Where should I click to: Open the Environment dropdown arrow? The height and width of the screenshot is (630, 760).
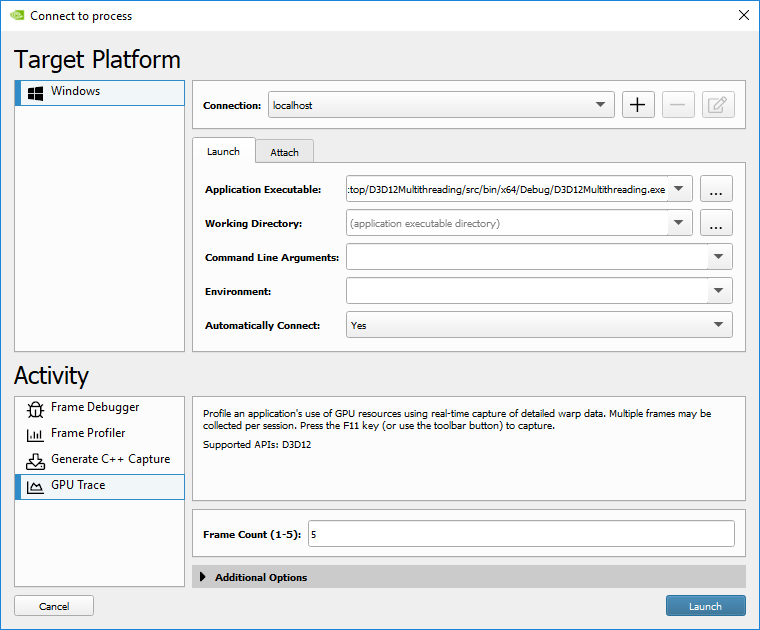click(719, 291)
